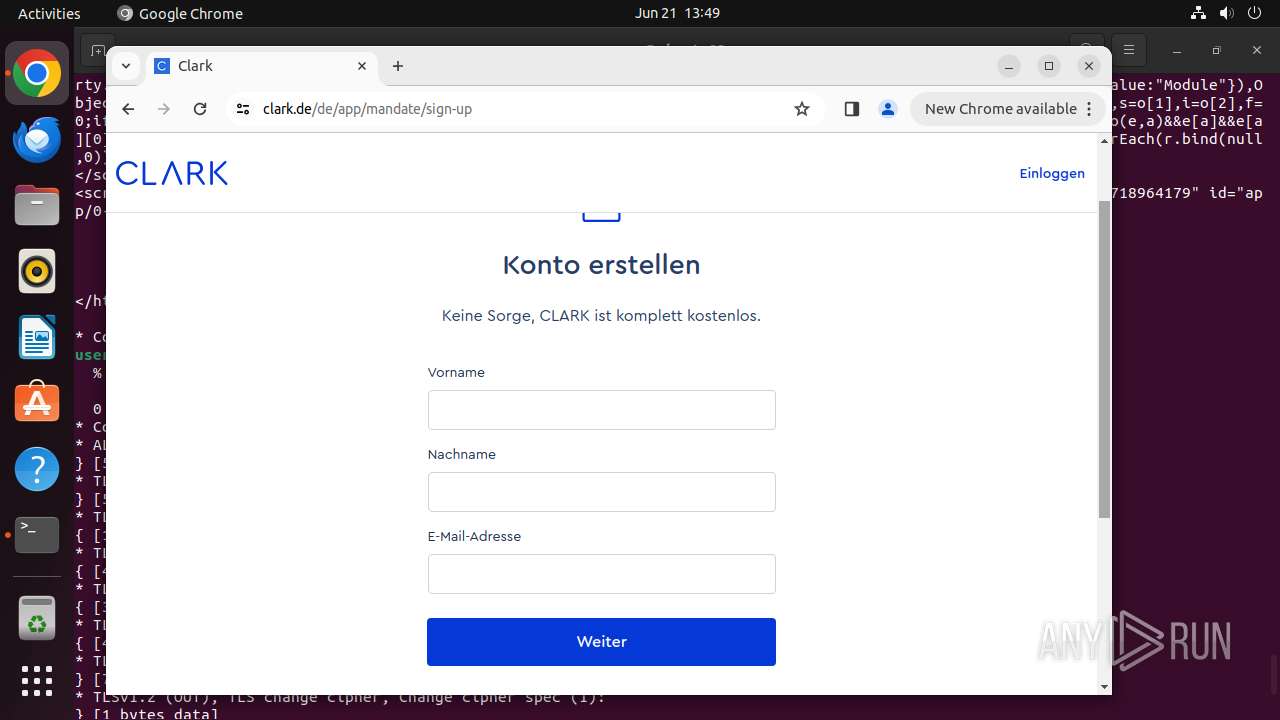This screenshot has width=1280, height=720.
Task: Open the Chrome profile avatar
Action: point(888,109)
